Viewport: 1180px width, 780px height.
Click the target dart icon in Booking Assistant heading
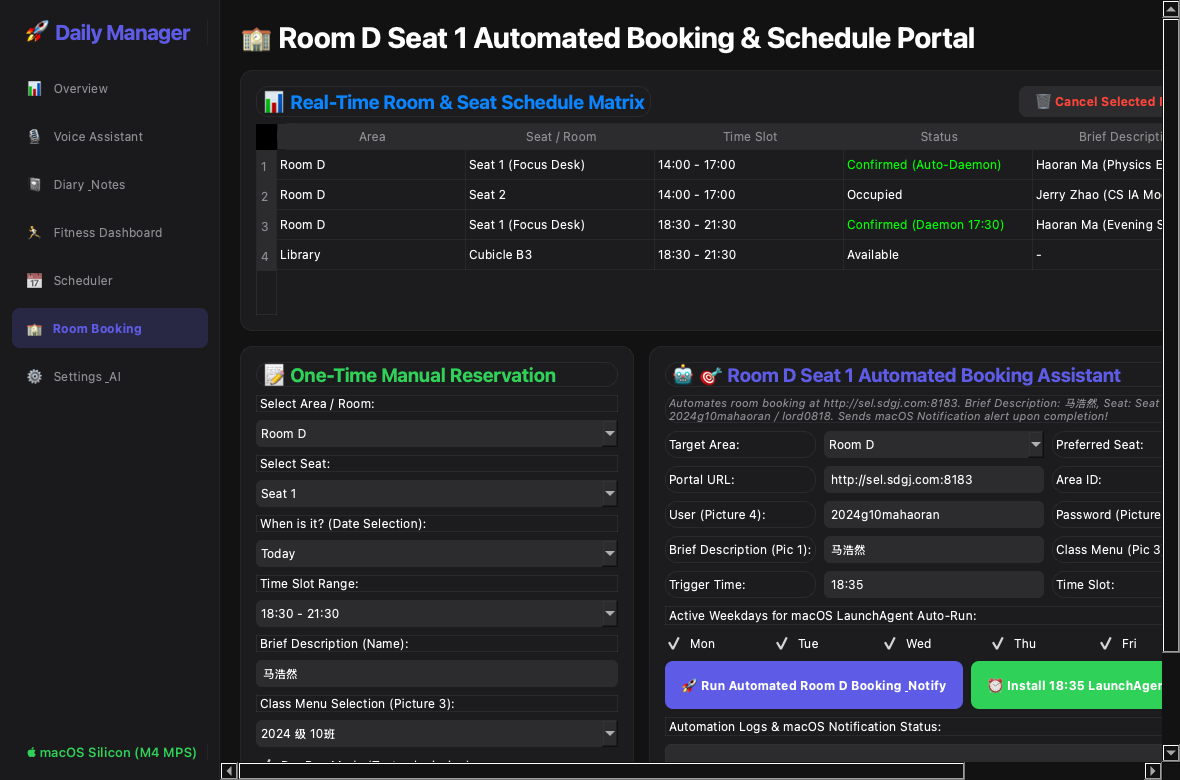pos(710,375)
